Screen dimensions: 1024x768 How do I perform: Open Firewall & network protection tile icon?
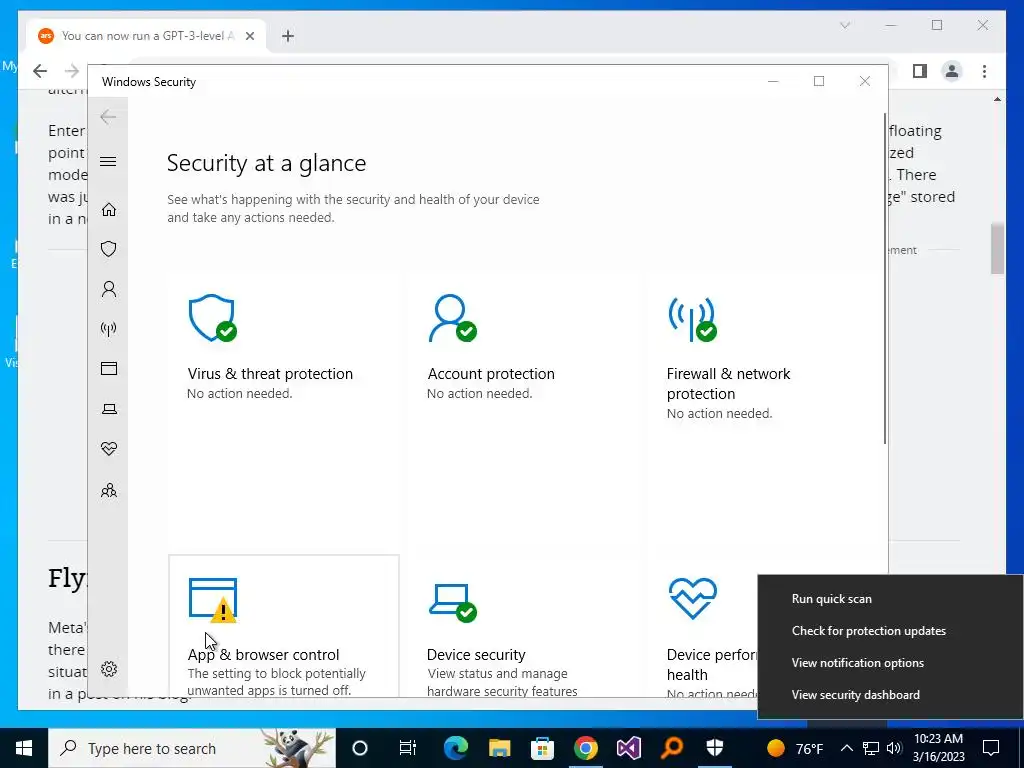click(692, 319)
